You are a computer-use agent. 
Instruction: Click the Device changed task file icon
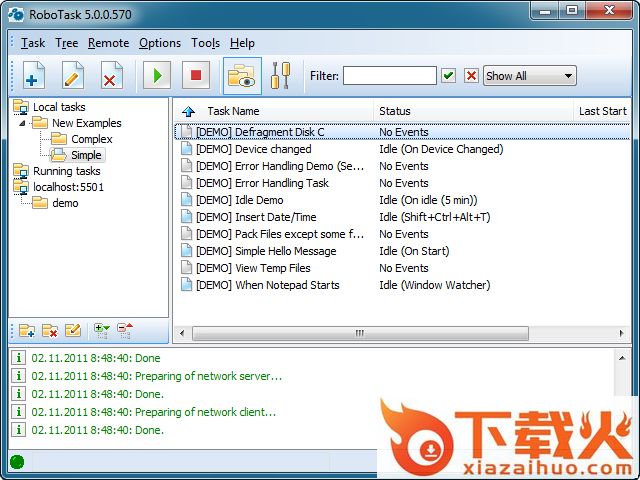(x=187, y=149)
